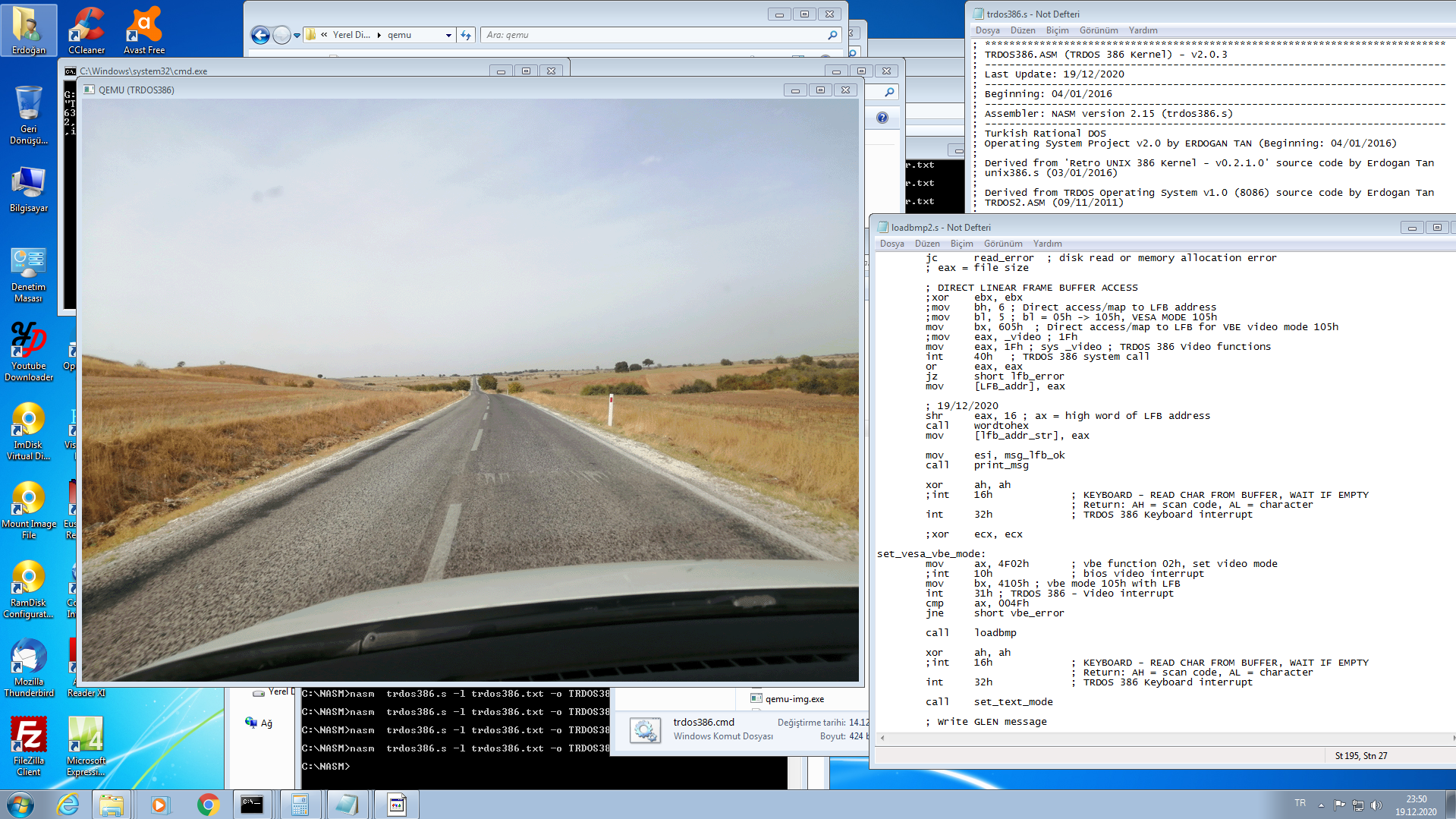Viewport: 1456px width, 819px height.
Task: Click the 'Ara: qemu' search field
Action: coord(653,35)
